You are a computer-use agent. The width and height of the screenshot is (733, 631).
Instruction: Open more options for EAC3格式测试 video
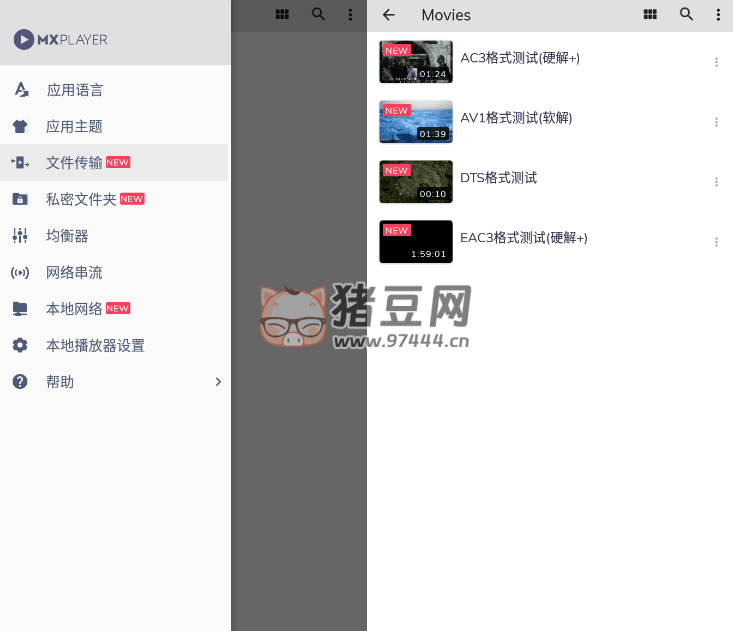pos(716,242)
